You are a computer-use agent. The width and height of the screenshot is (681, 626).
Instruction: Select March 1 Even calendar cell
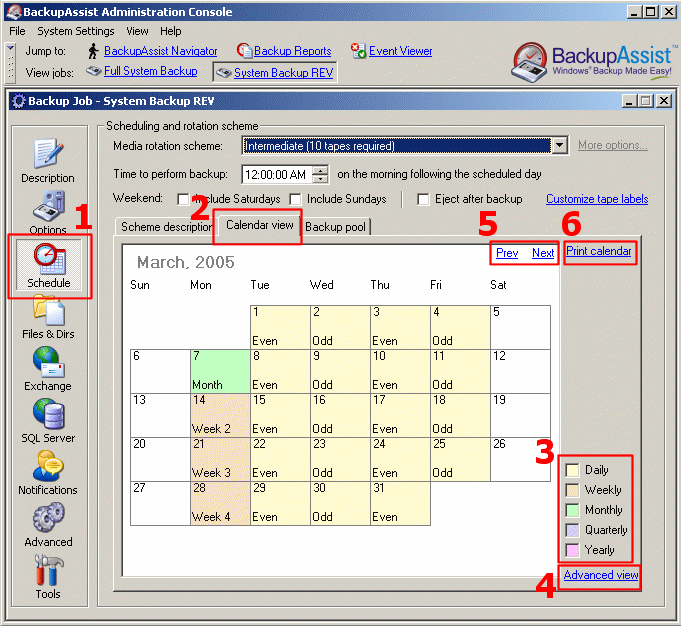pos(280,327)
